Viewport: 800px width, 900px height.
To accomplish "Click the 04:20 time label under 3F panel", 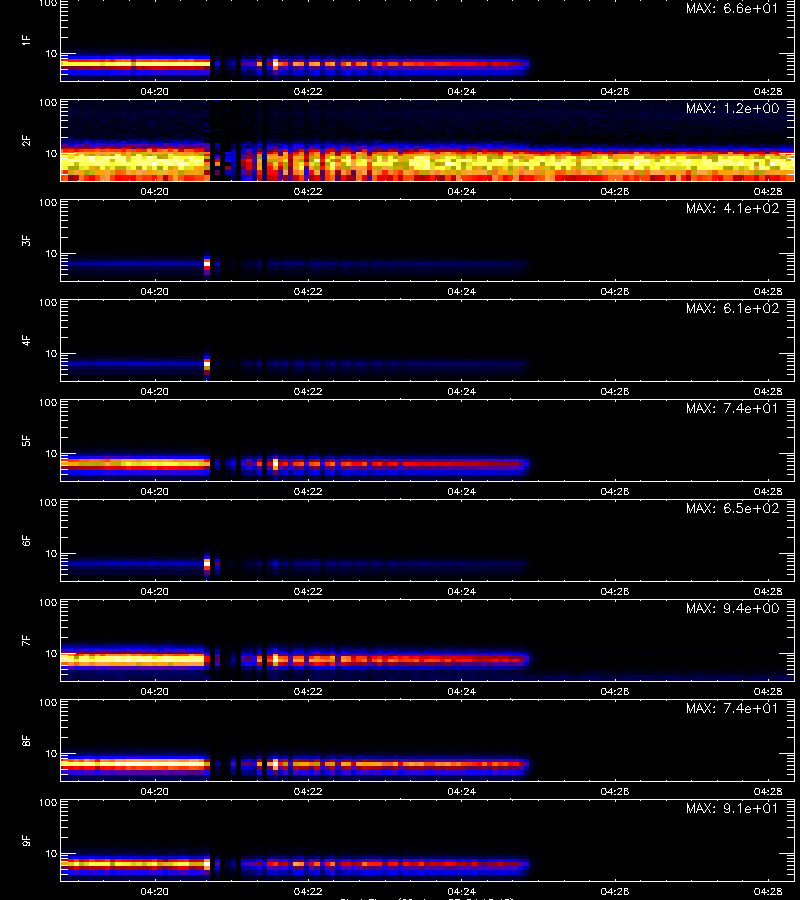I will coord(154,291).
